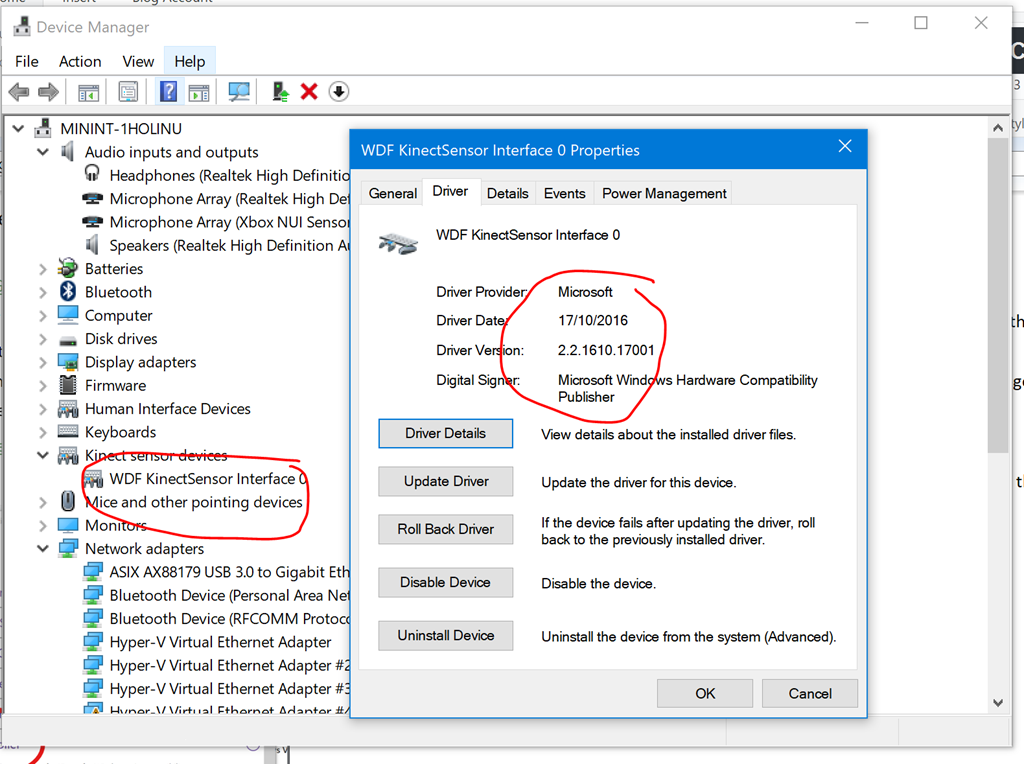Cancel the Properties dialog

click(810, 693)
